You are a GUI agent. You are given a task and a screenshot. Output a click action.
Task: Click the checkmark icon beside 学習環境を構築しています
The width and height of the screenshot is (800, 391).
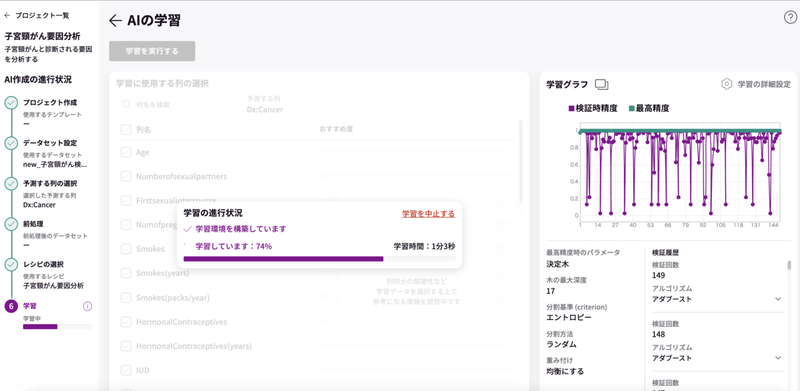pos(187,229)
